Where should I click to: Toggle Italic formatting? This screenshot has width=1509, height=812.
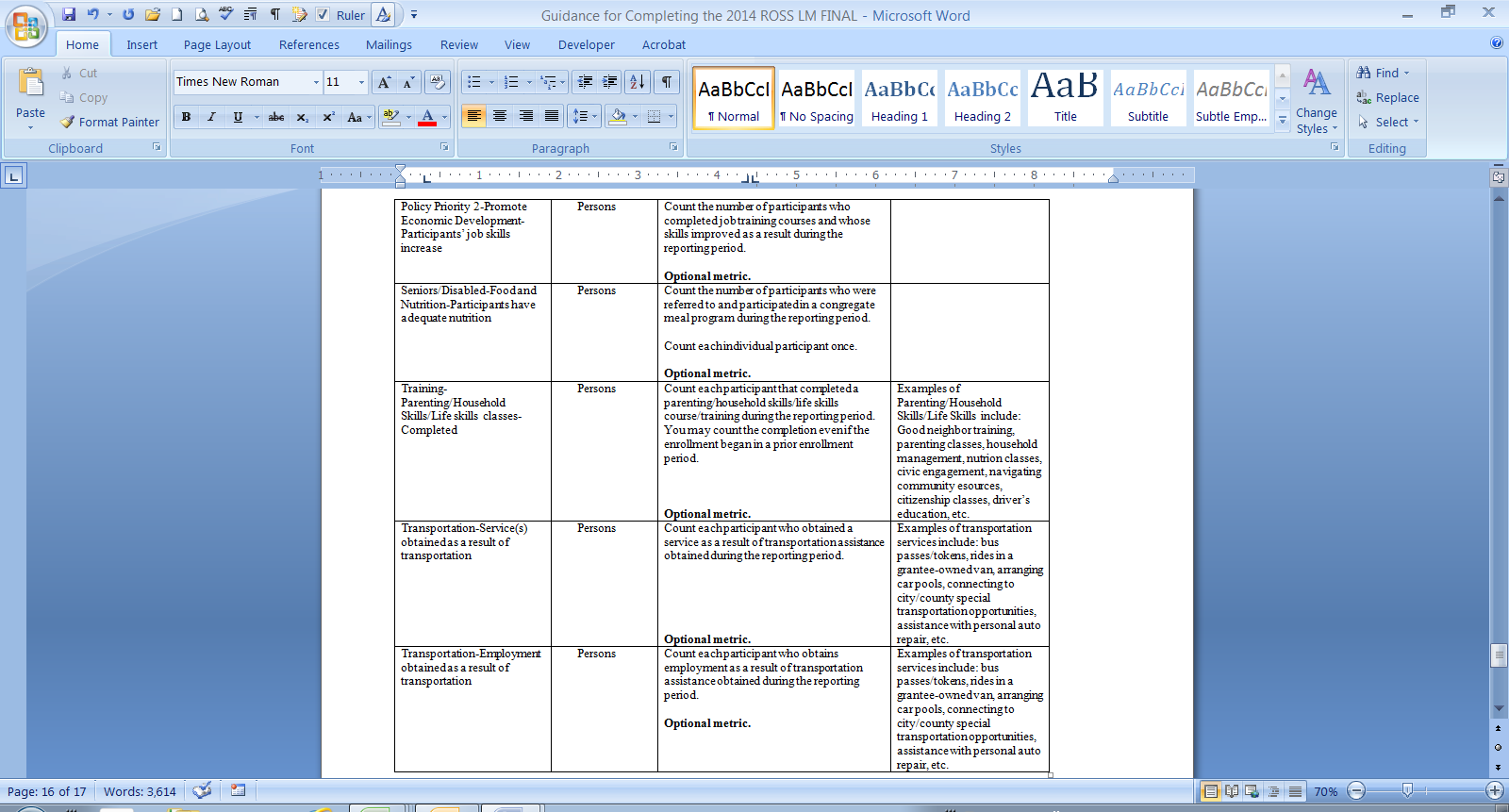pos(211,117)
